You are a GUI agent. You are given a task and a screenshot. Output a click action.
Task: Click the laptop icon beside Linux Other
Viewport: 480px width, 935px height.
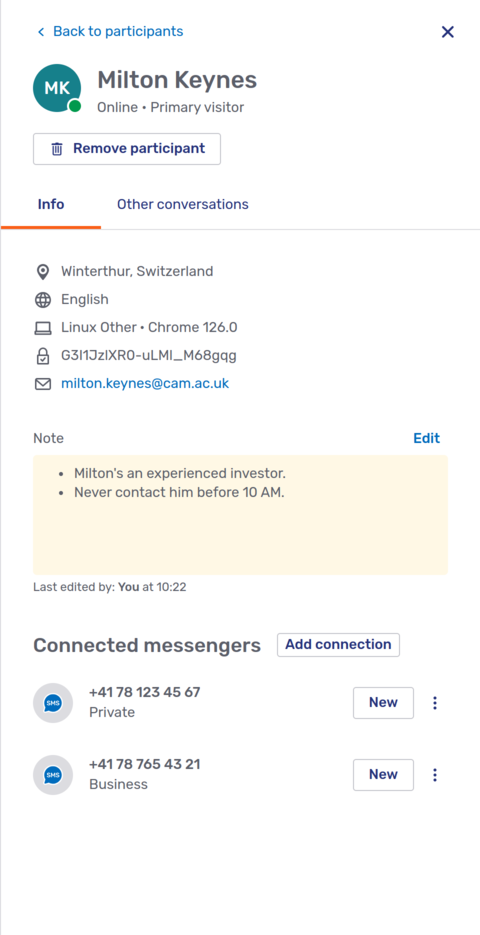pyautogui.click(x=43, y=328)
